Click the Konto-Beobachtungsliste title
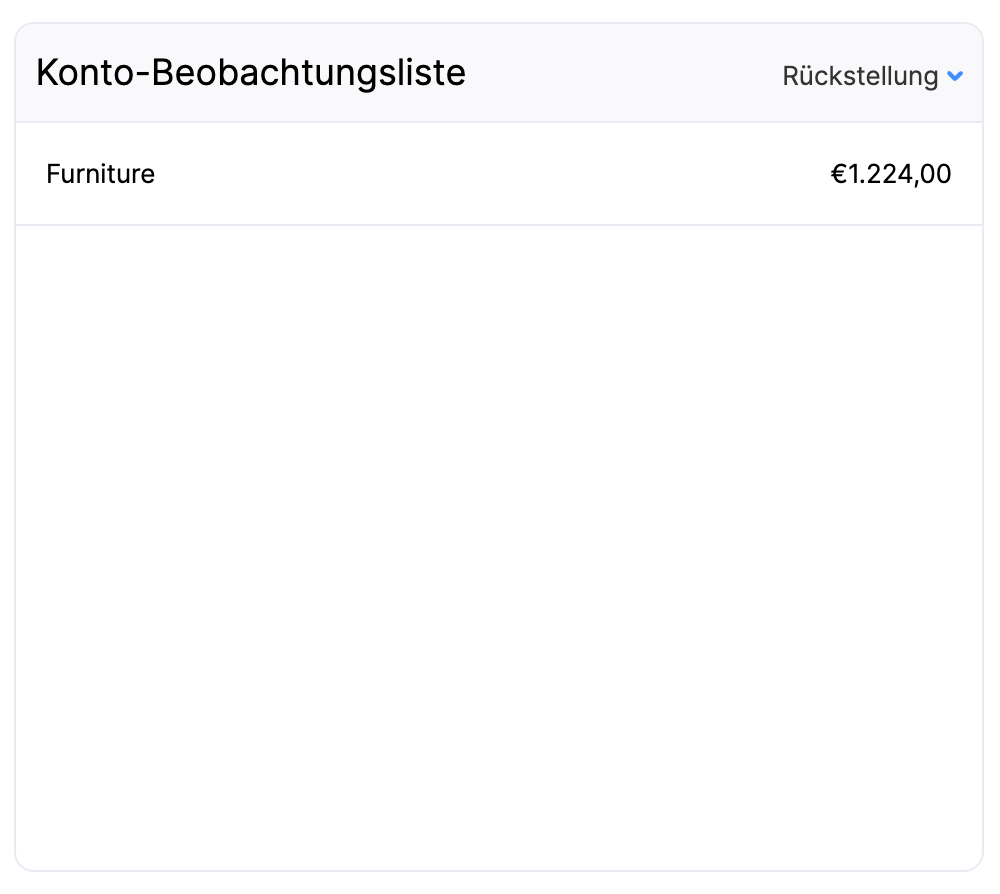This screenshot has height=894, width=1000. 250,73
